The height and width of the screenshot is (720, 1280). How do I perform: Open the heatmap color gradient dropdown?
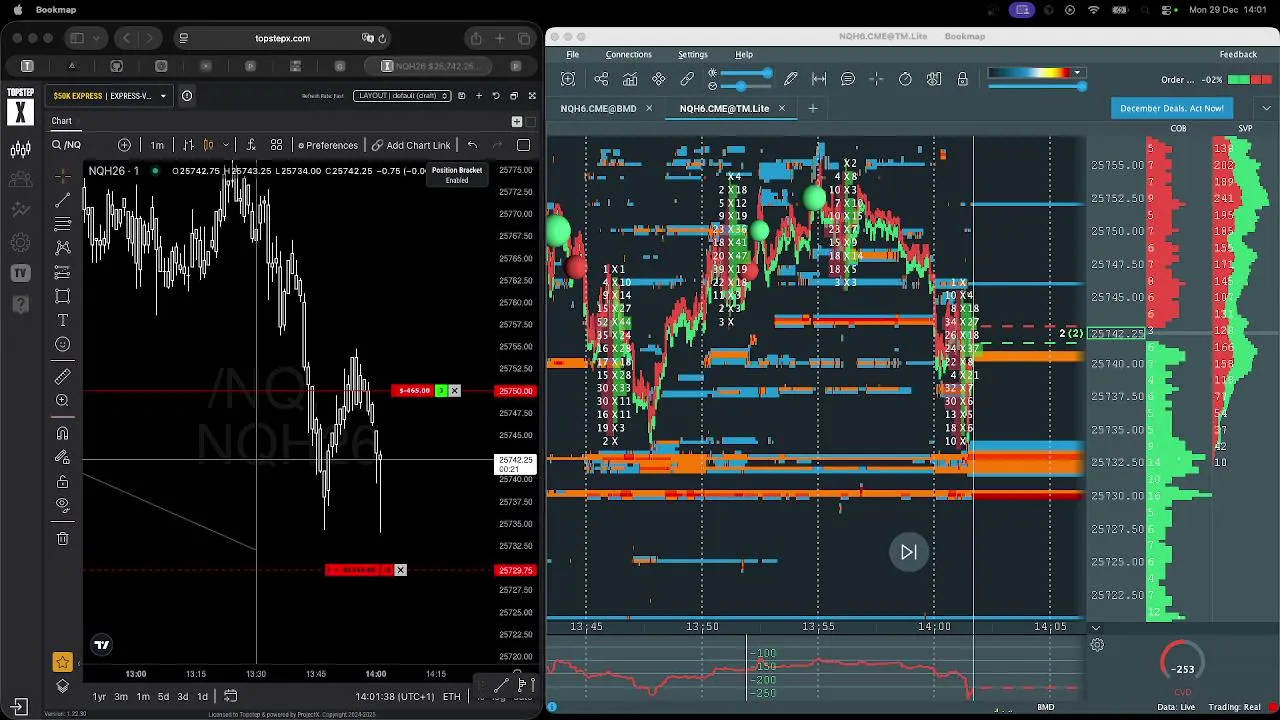tap(1077, 73)
